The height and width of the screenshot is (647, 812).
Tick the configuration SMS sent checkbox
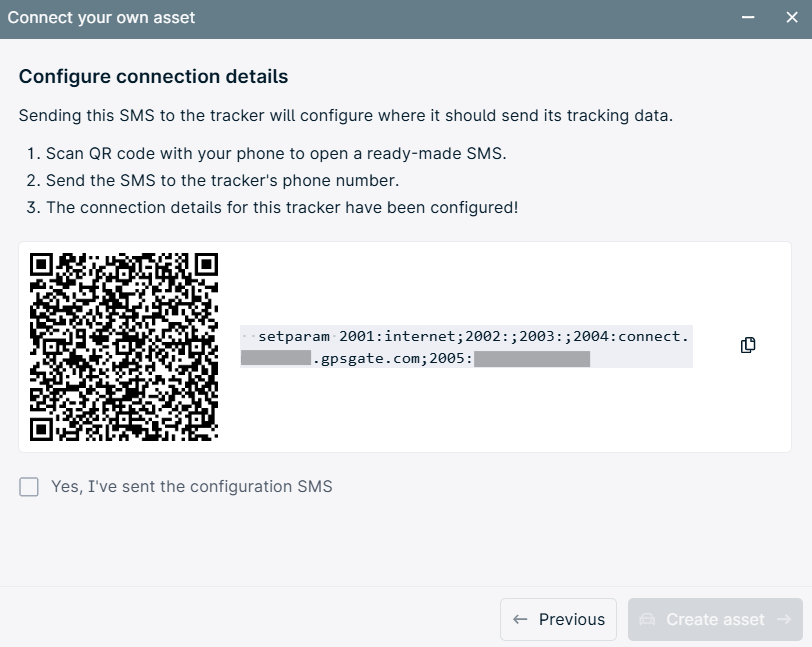pyautogui.click(x=29, y=487)
